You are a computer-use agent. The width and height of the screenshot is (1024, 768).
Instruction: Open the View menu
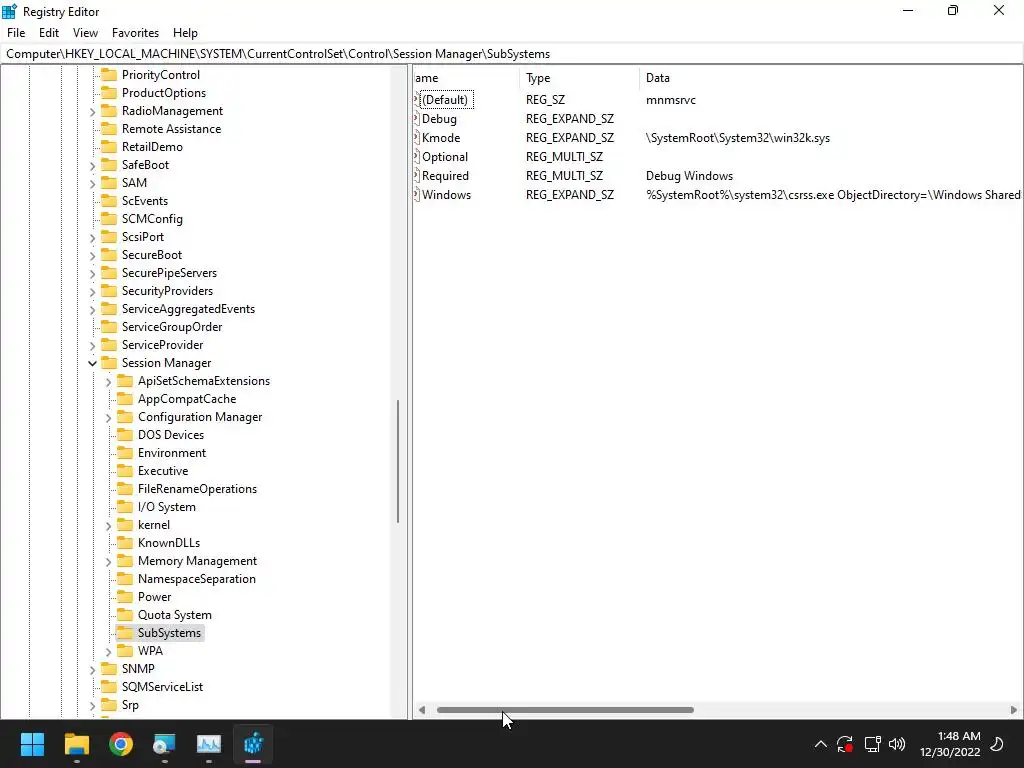pyautogui.click(x=85, y=33)
